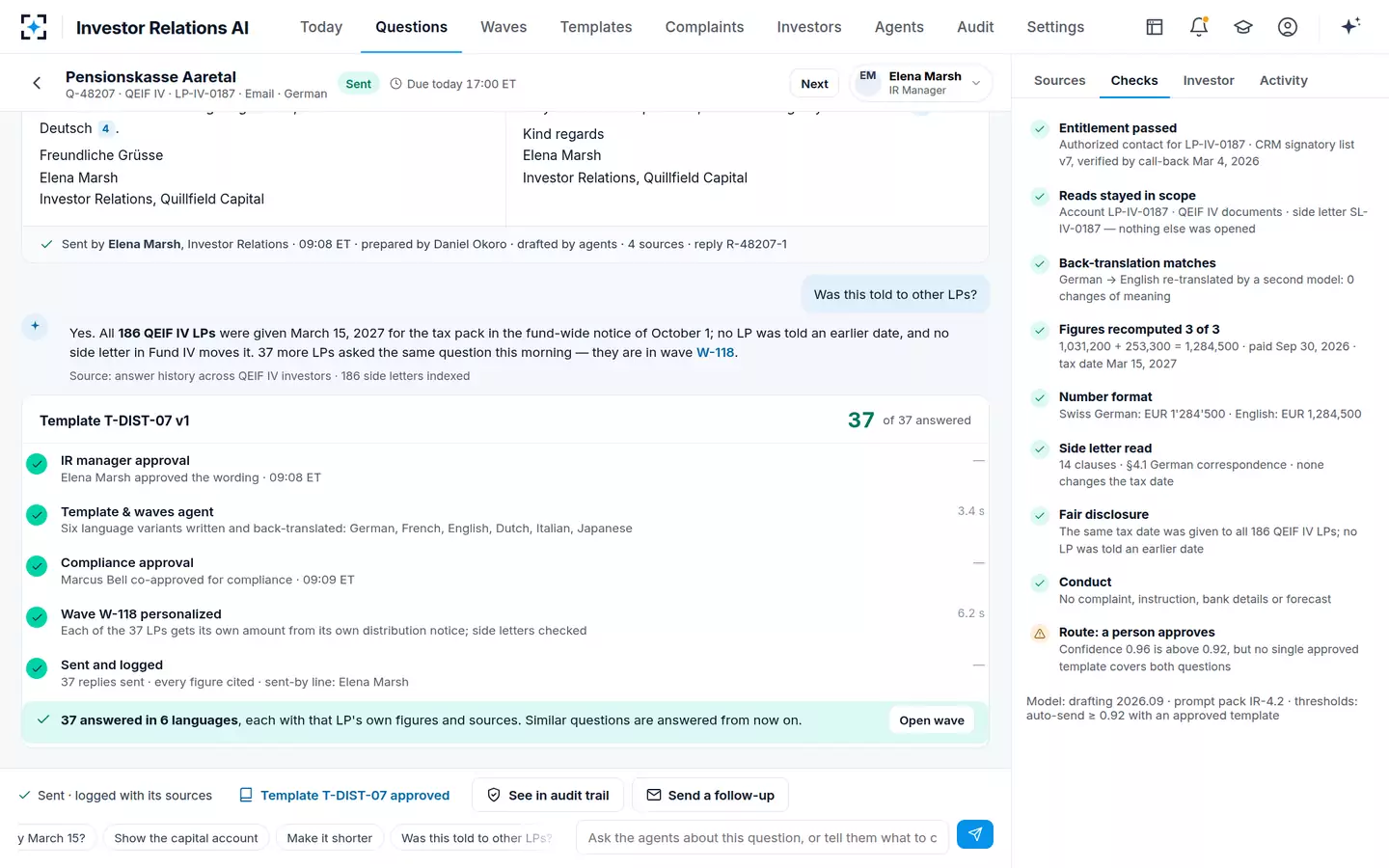Send the message with the paper plane button
Screen dimensions: 1389x868
pyautogui.click(x=975, y=834)
